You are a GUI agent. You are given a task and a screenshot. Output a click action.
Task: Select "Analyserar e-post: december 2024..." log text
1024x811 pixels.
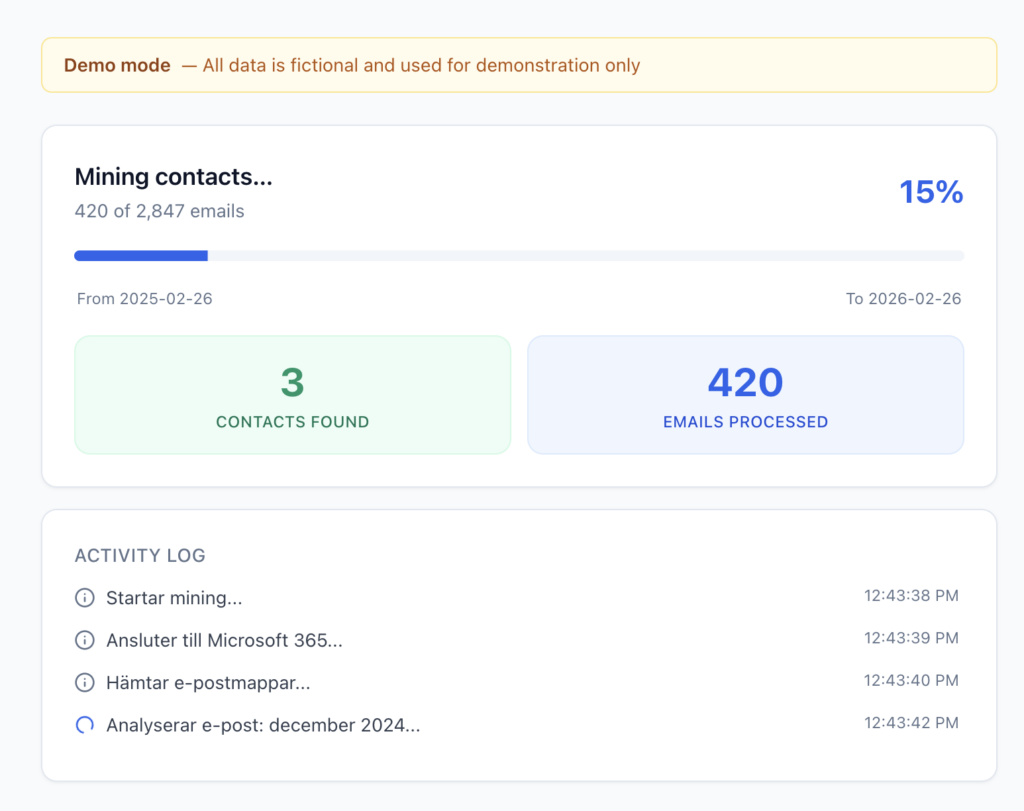point(263,726)
